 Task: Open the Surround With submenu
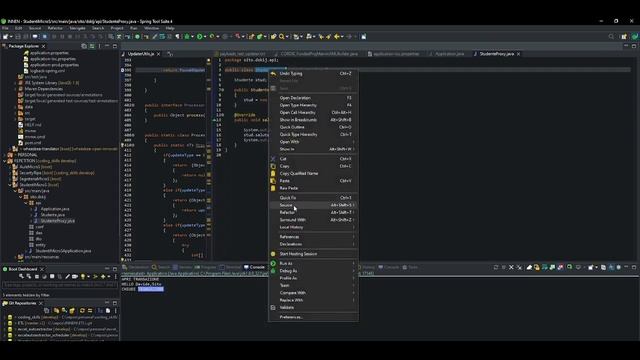coord(313,220)
